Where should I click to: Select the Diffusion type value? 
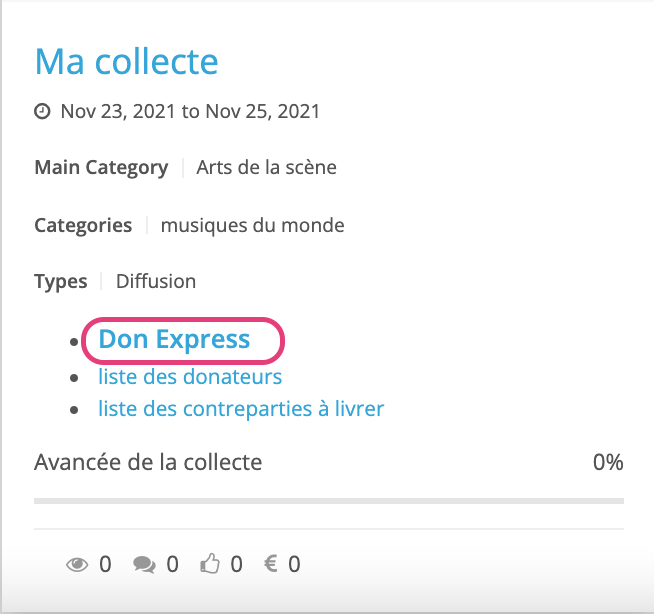(x=156, y=282)
